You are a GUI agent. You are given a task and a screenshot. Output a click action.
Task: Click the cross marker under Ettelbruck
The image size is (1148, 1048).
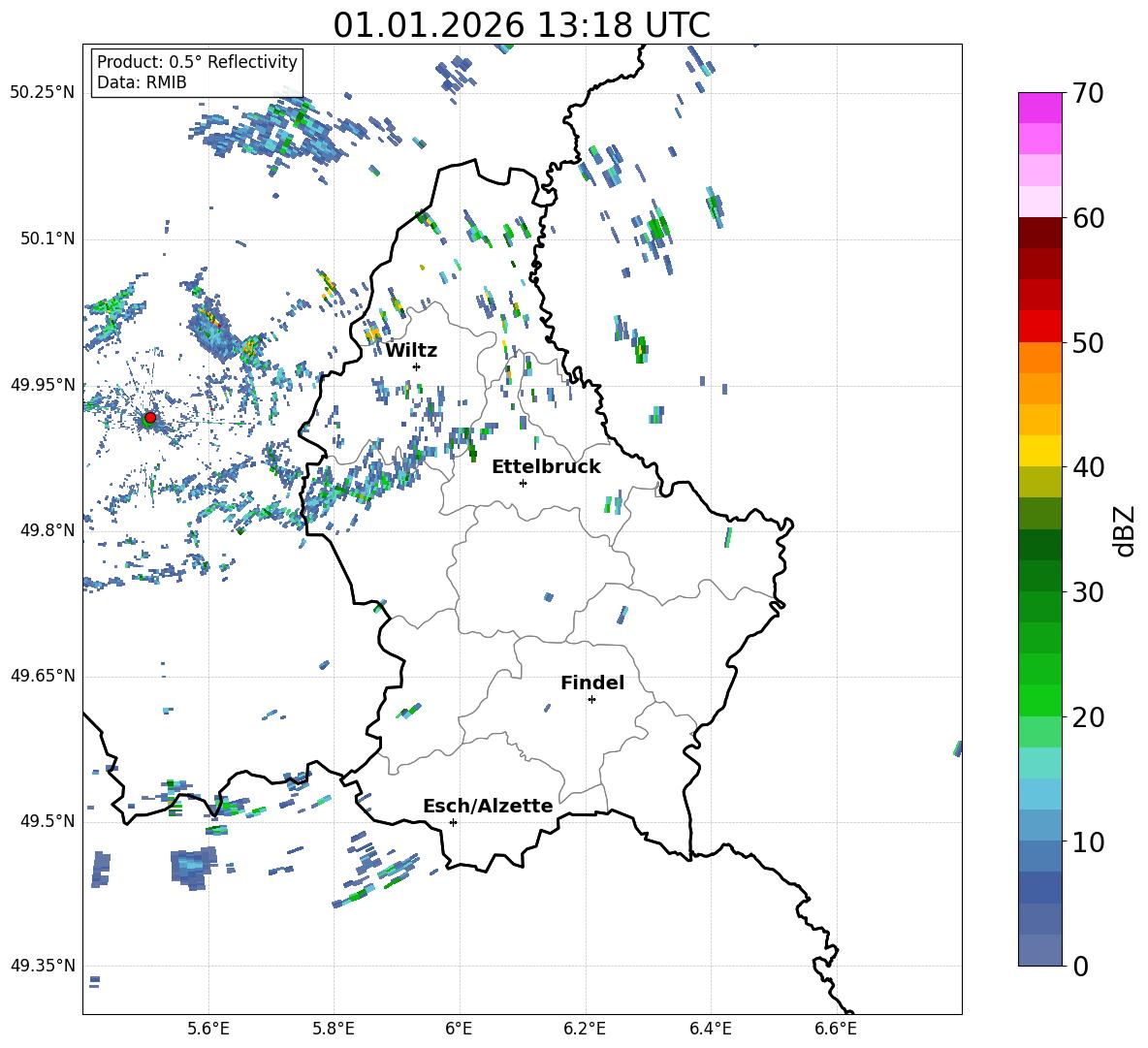523,483
